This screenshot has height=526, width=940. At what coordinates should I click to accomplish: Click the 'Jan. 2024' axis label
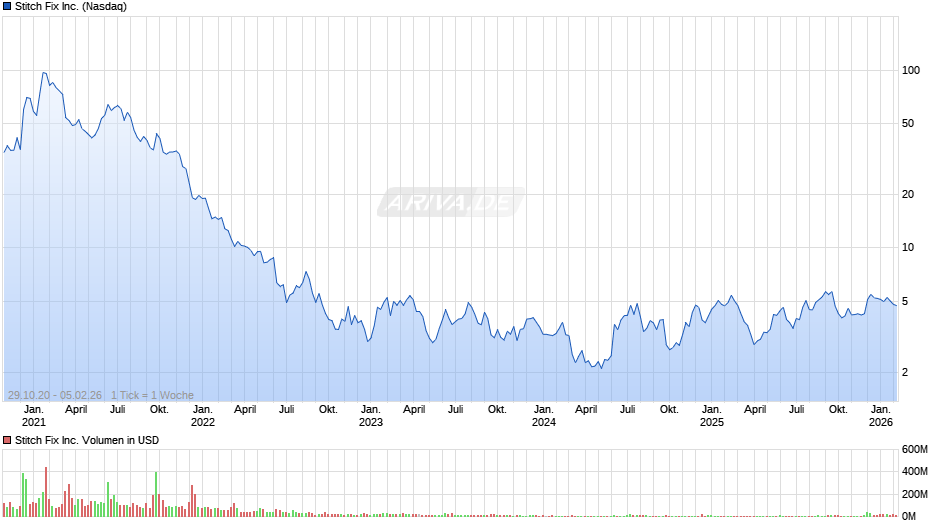pyautogui.click(x=544, y=416)
